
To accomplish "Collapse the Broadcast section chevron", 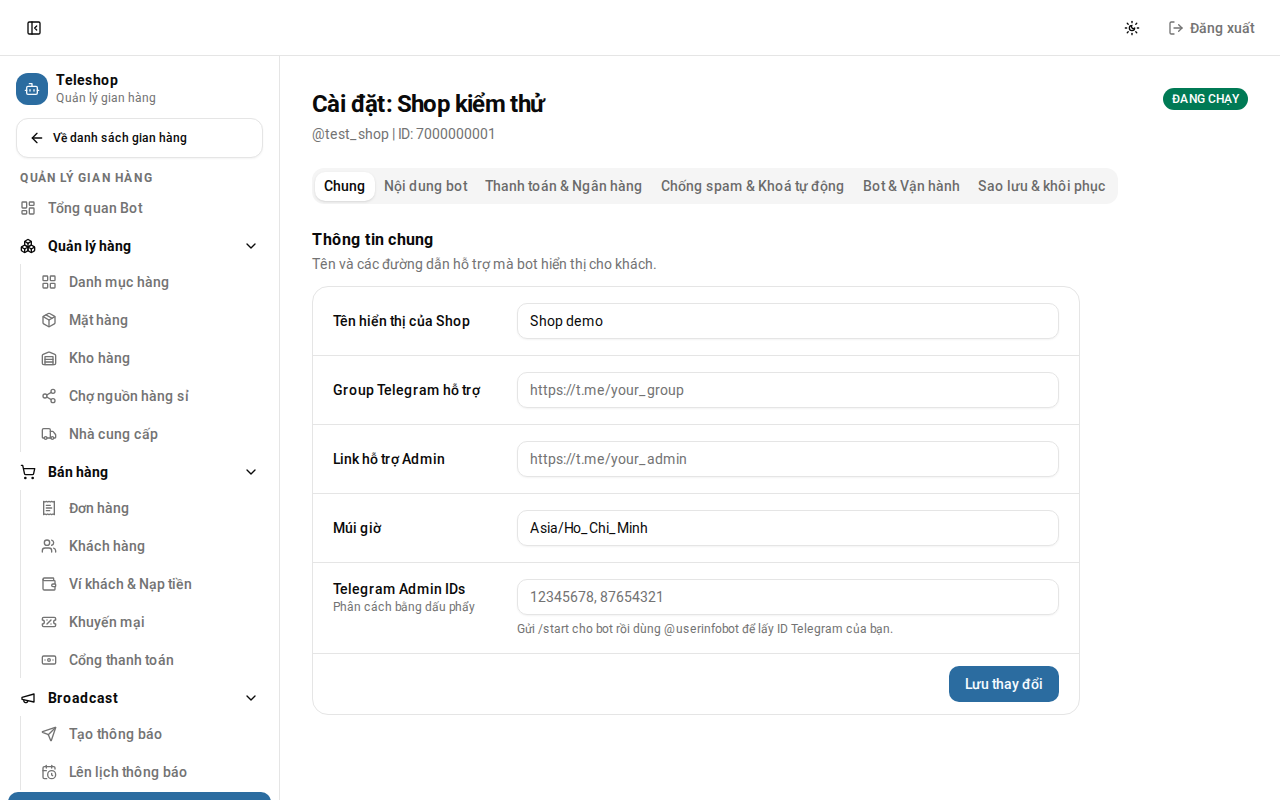I will (251, 698).
